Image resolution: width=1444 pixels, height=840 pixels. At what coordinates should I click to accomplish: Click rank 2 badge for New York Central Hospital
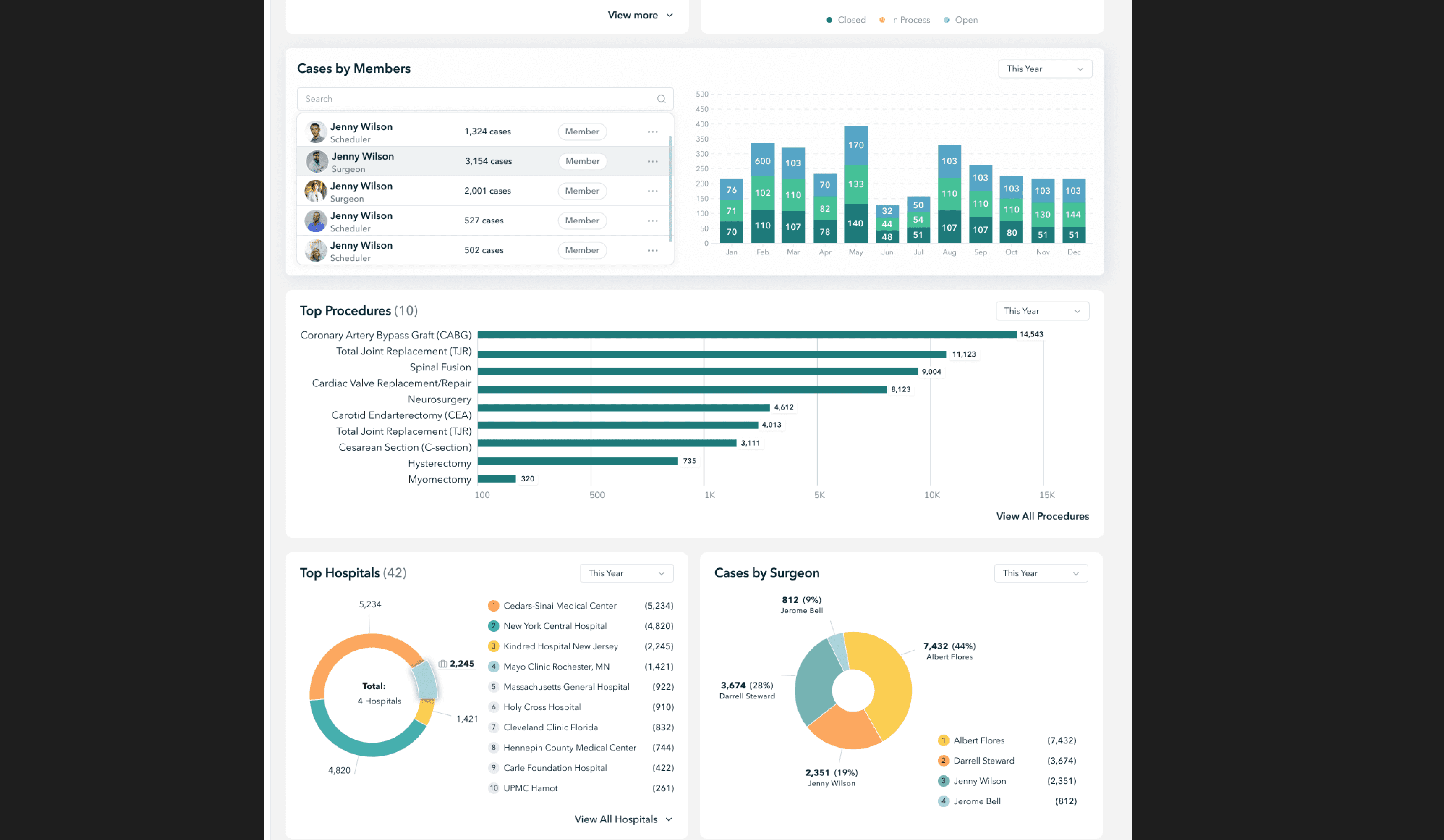tap(493, 626)
